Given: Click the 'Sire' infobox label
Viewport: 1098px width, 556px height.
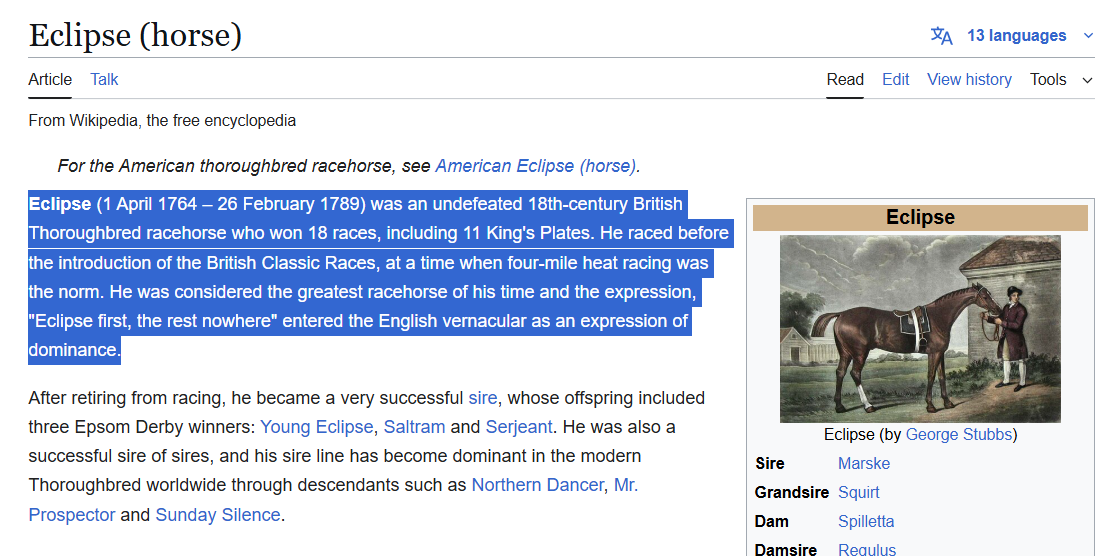Looking at the screenshot, I should 770,464.
